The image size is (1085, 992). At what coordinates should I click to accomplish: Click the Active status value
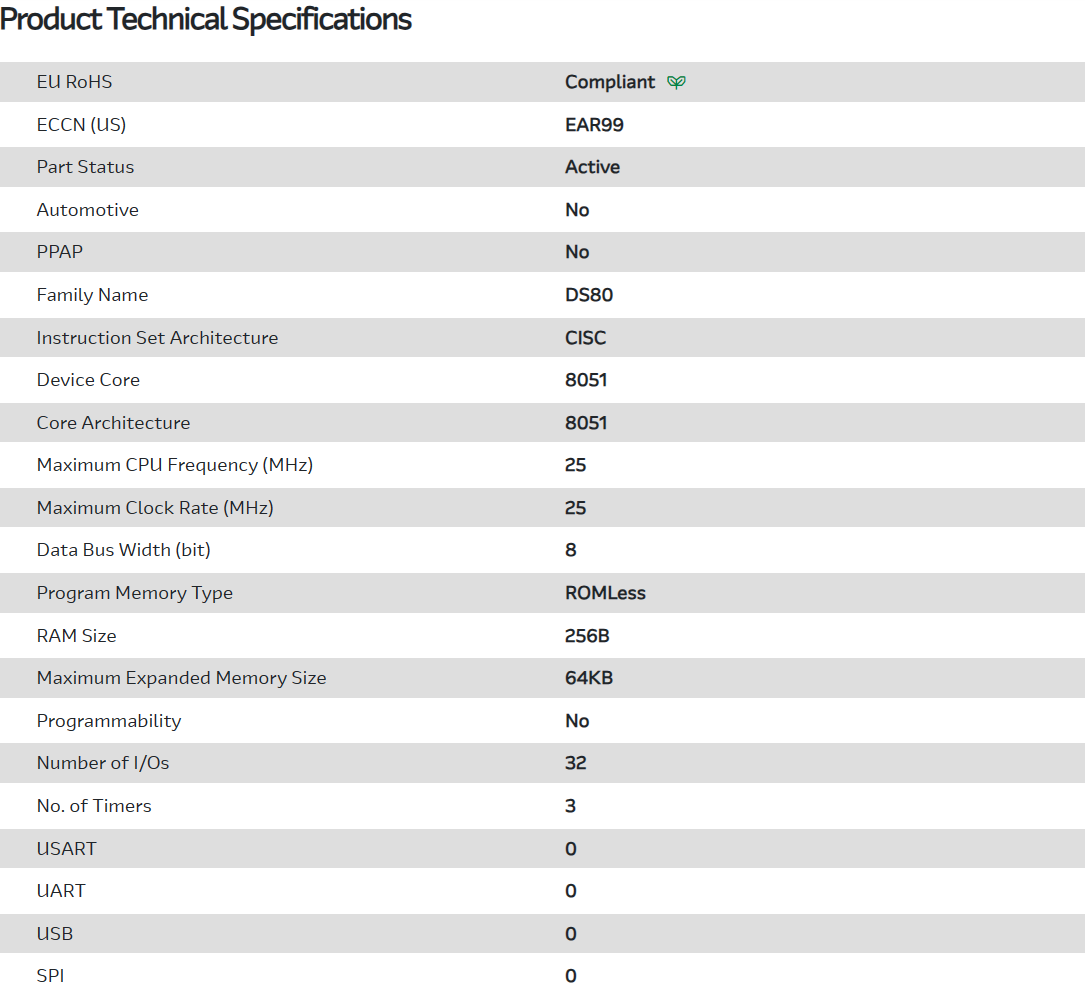[592, 167]
